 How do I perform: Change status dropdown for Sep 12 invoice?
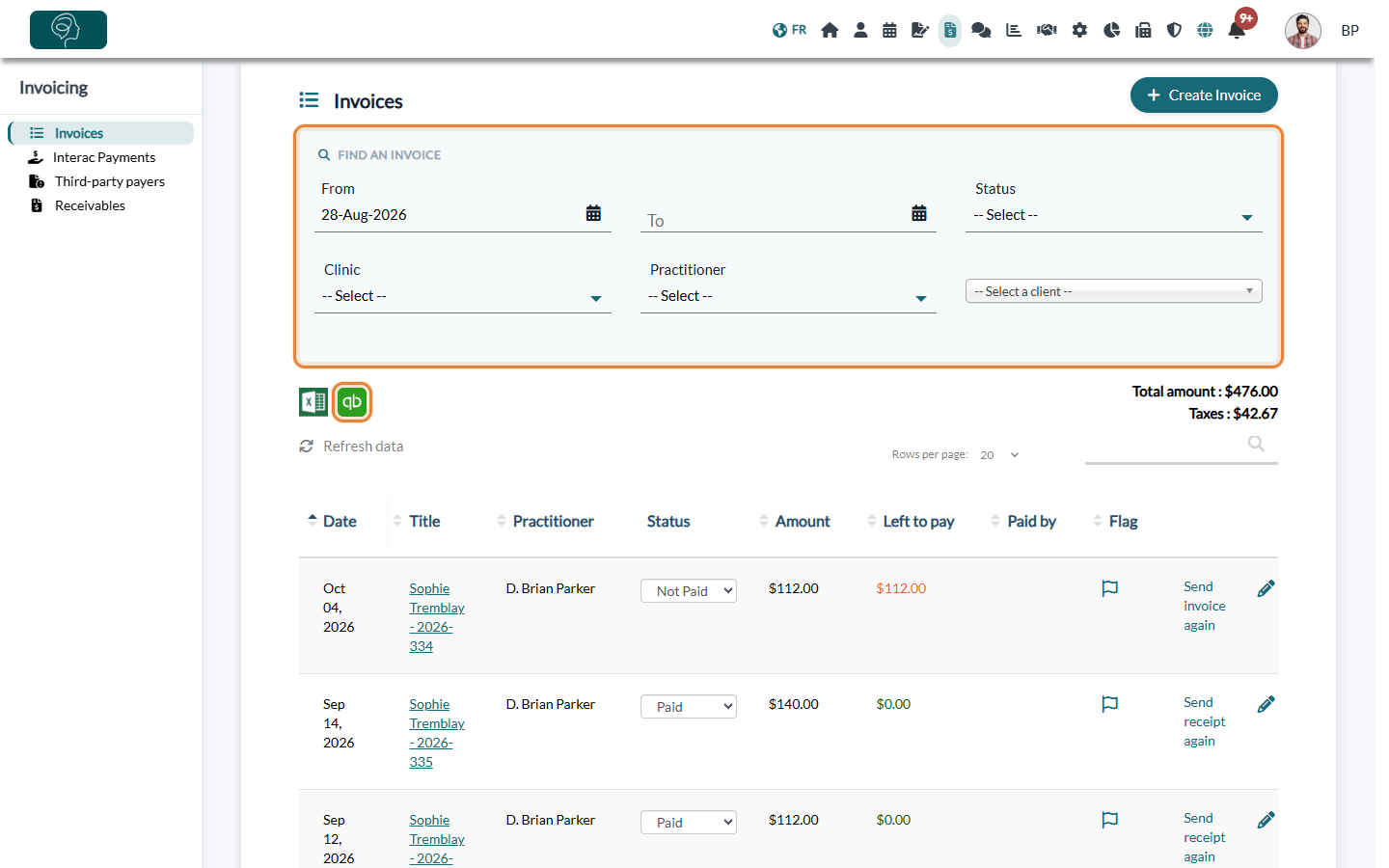[x=689, y=823]
